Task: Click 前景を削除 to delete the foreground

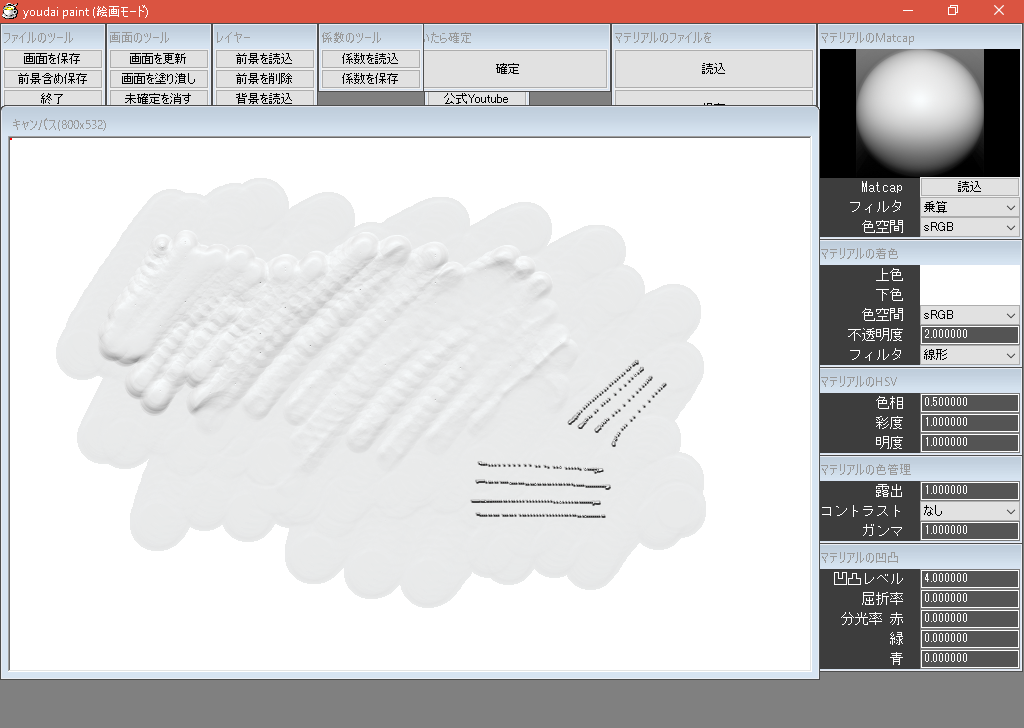Action: pos(262,78)
